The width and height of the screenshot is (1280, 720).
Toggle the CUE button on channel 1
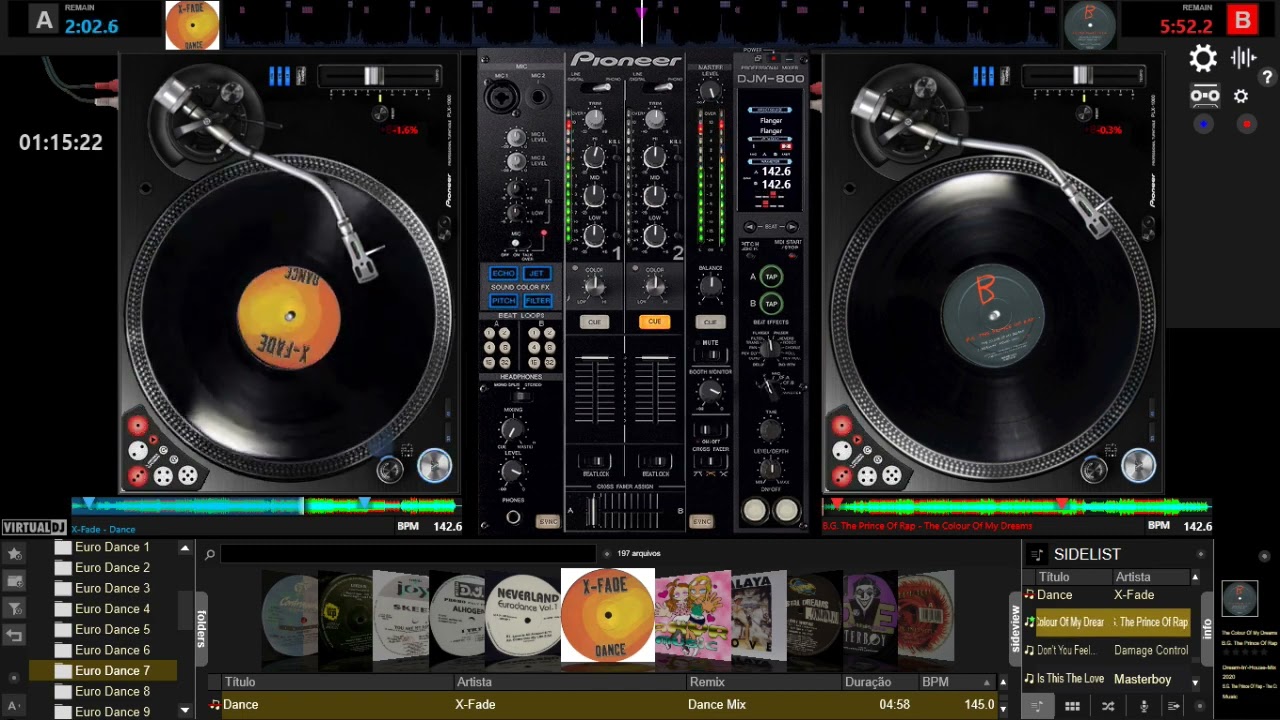point(594,322)
